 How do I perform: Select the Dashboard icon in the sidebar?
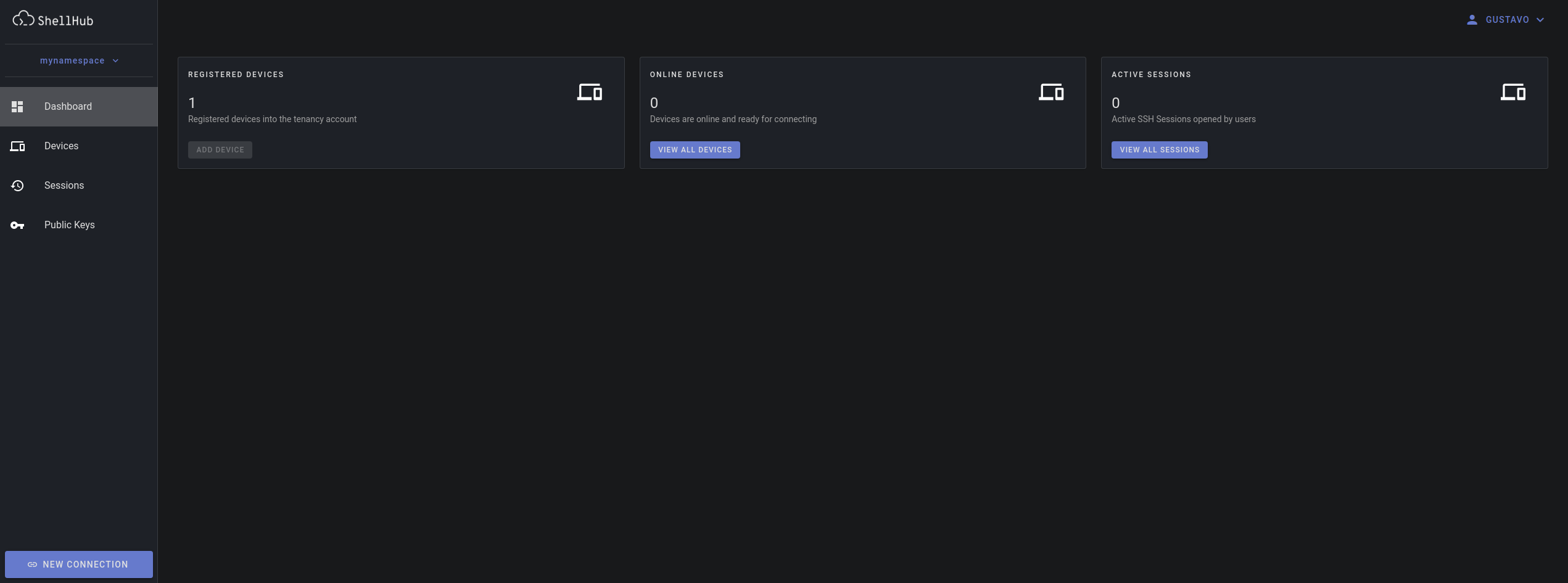point(17,106)
